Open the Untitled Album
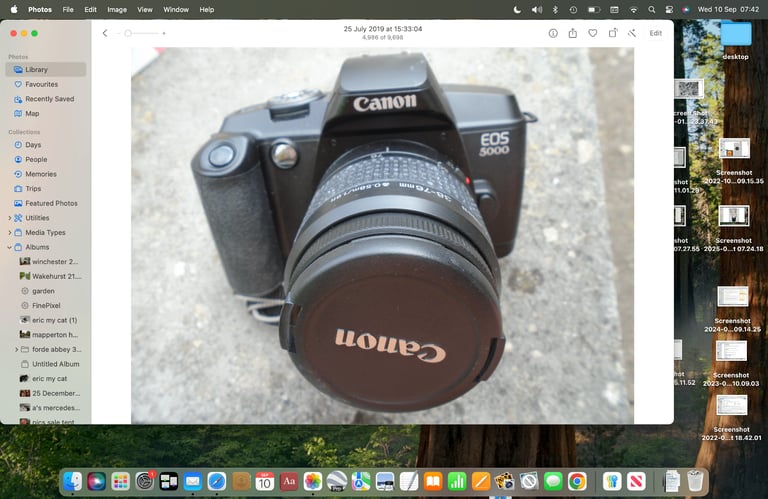This screenshot has height=499, width=768. tap(49, 364)
